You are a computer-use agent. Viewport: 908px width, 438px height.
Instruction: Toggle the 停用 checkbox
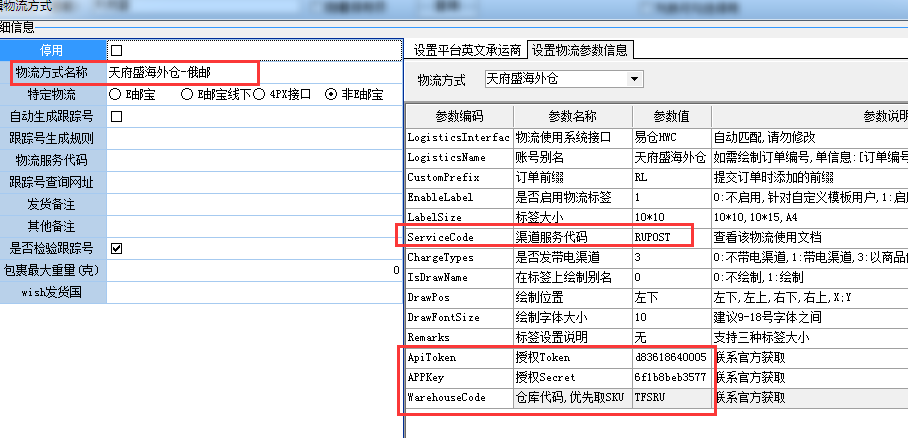point(116,50)
